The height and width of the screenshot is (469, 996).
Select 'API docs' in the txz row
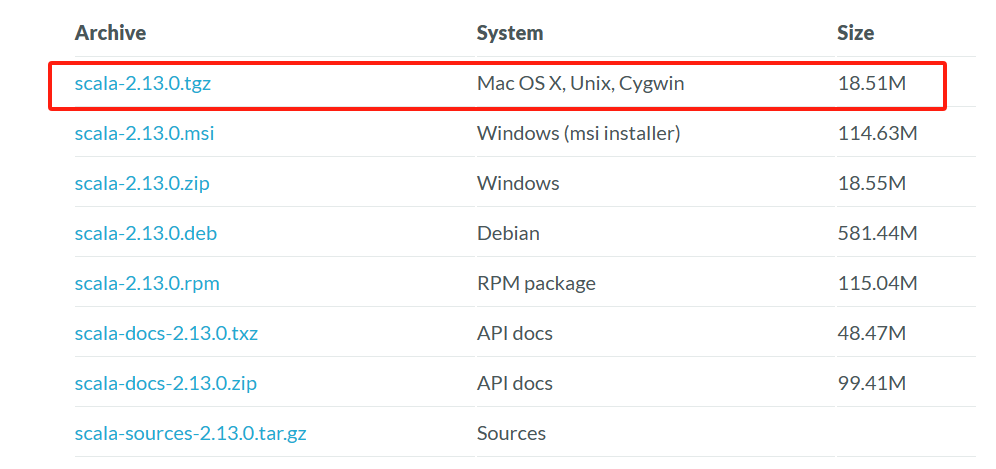(515, 333)
